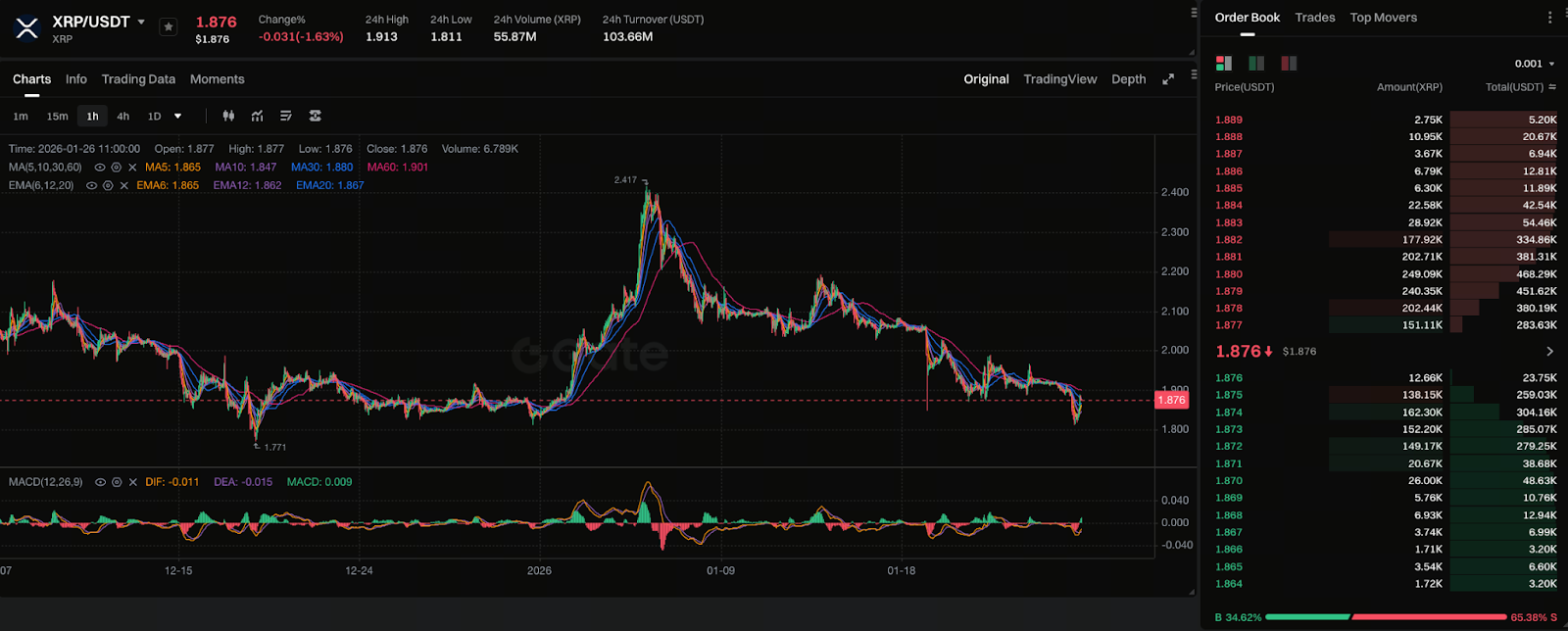Click the bid price 1.874 row

(x=1386, y=413)
